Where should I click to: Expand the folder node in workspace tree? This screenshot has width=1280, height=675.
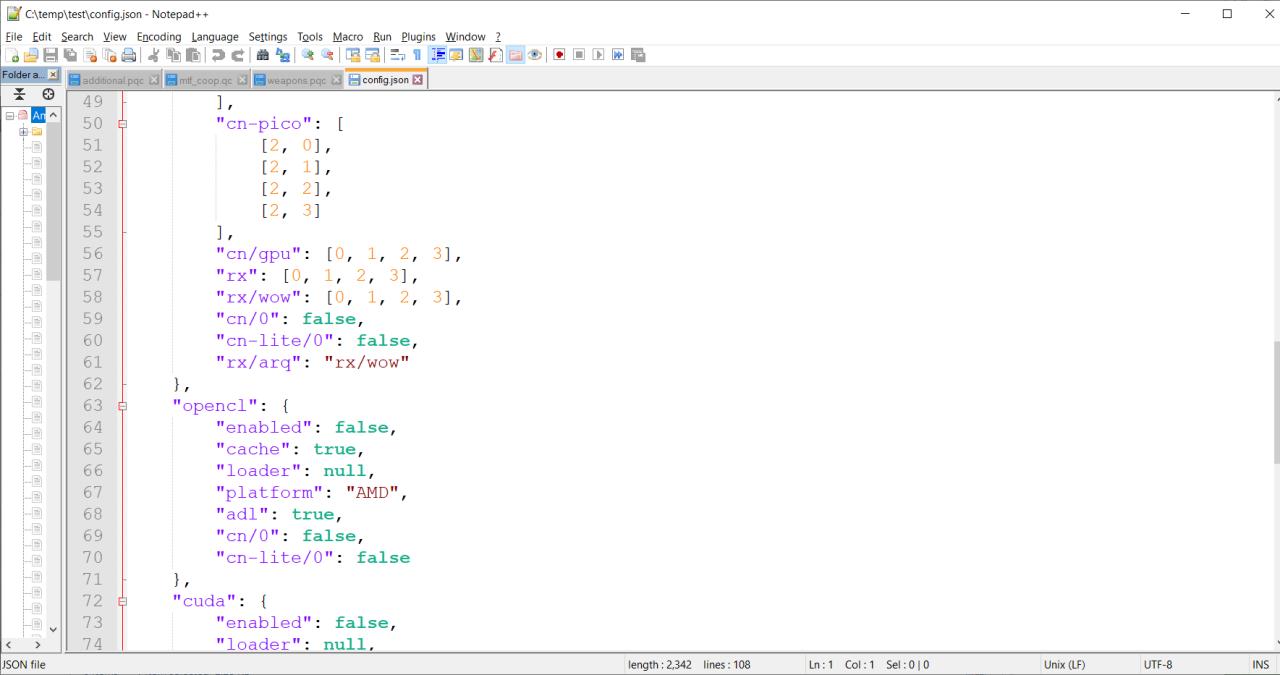pos(23,131)
